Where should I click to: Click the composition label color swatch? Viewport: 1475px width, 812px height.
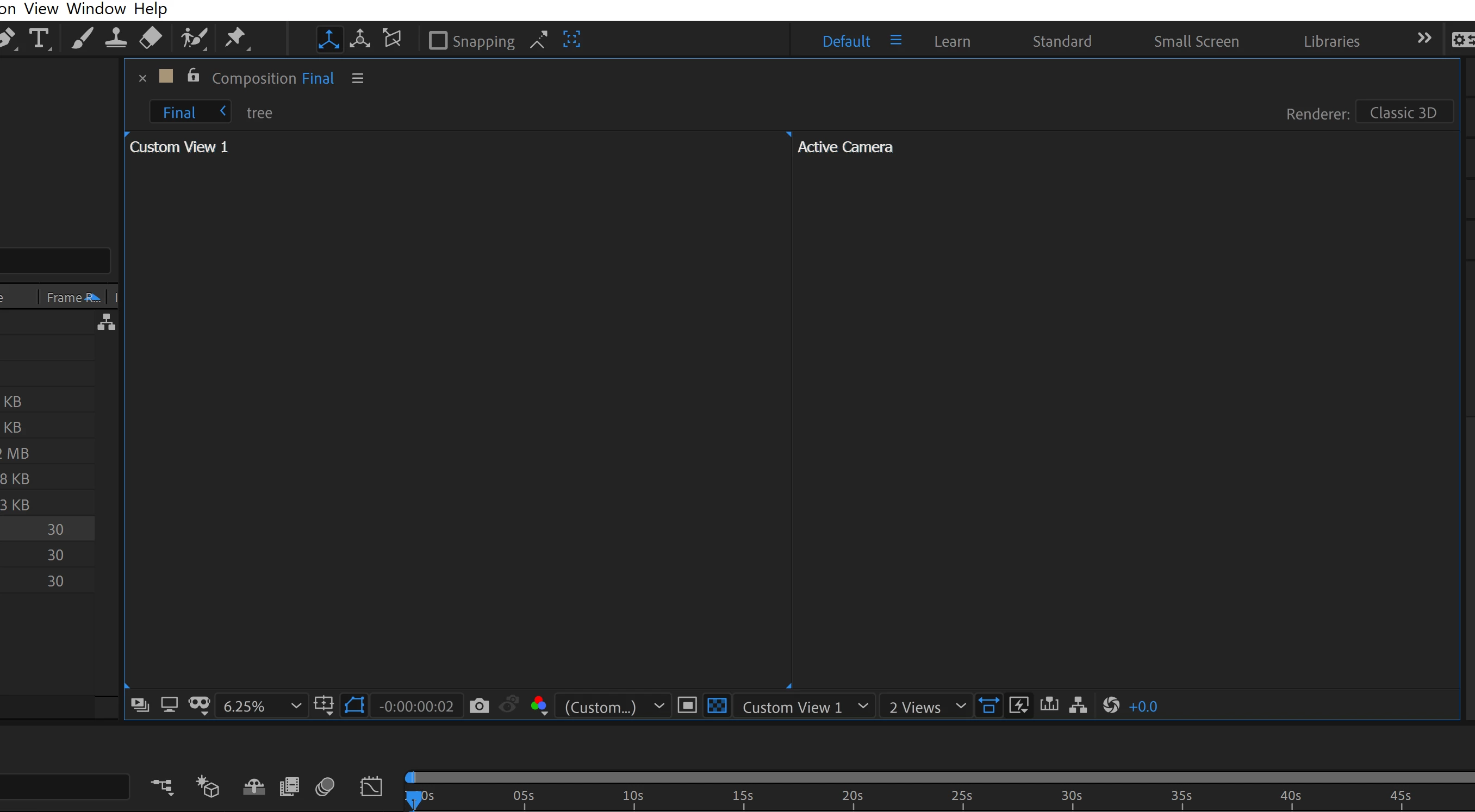pyautogui.click(x=166, y=76)
